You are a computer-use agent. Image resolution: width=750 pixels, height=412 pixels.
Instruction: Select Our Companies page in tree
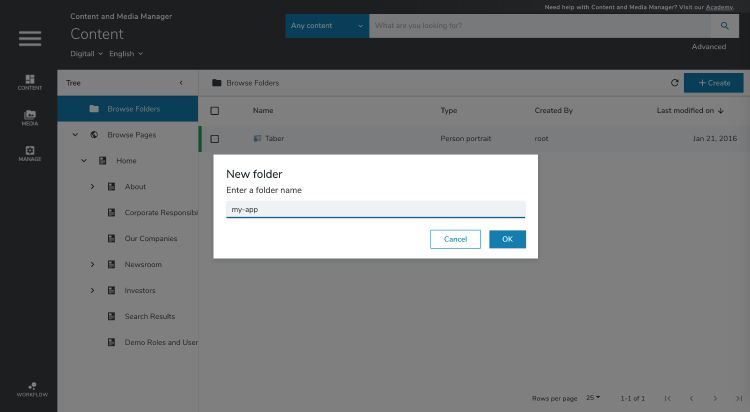[x=150, y=239]
